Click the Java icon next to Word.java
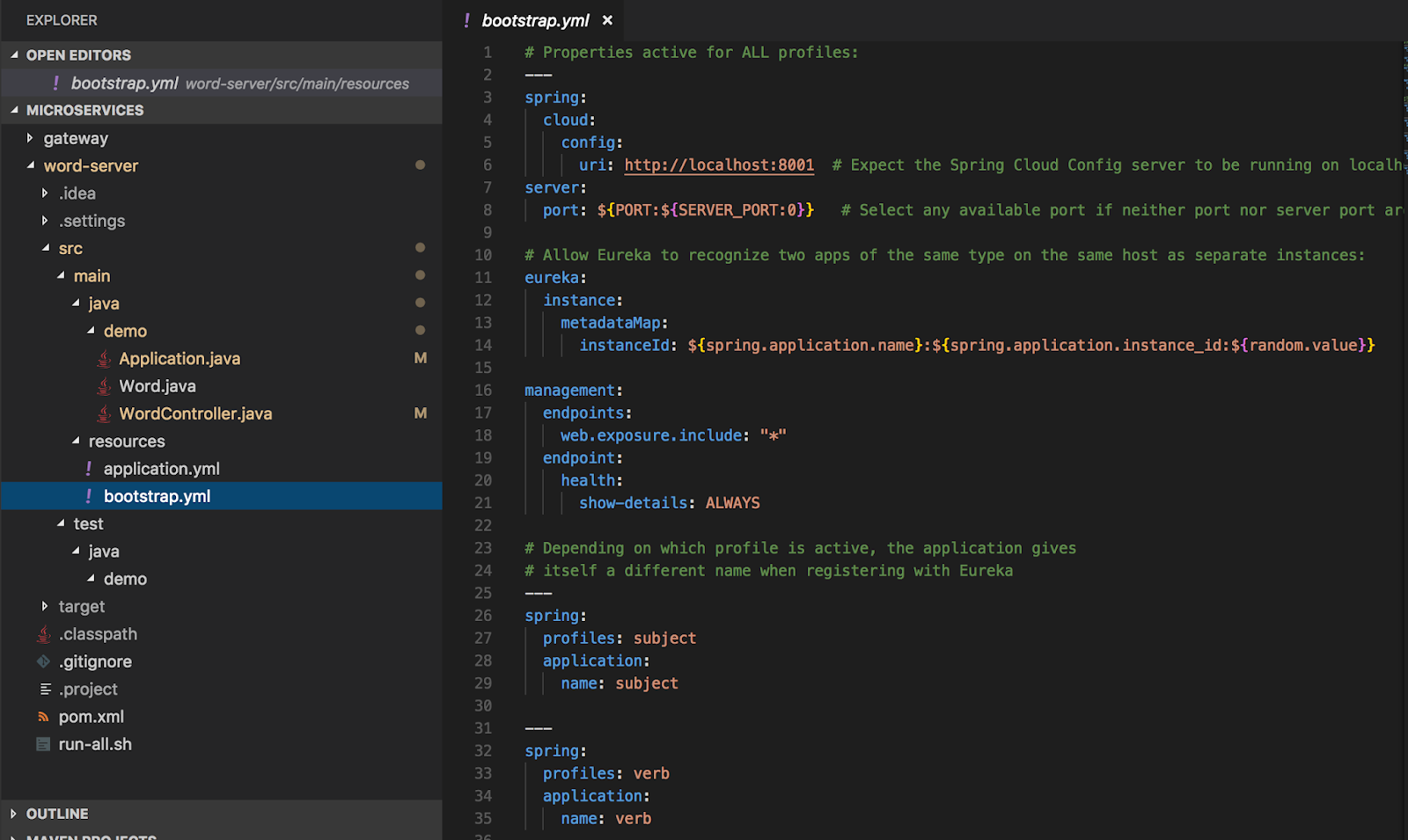1408x840 pixels. tap(104, 386)
